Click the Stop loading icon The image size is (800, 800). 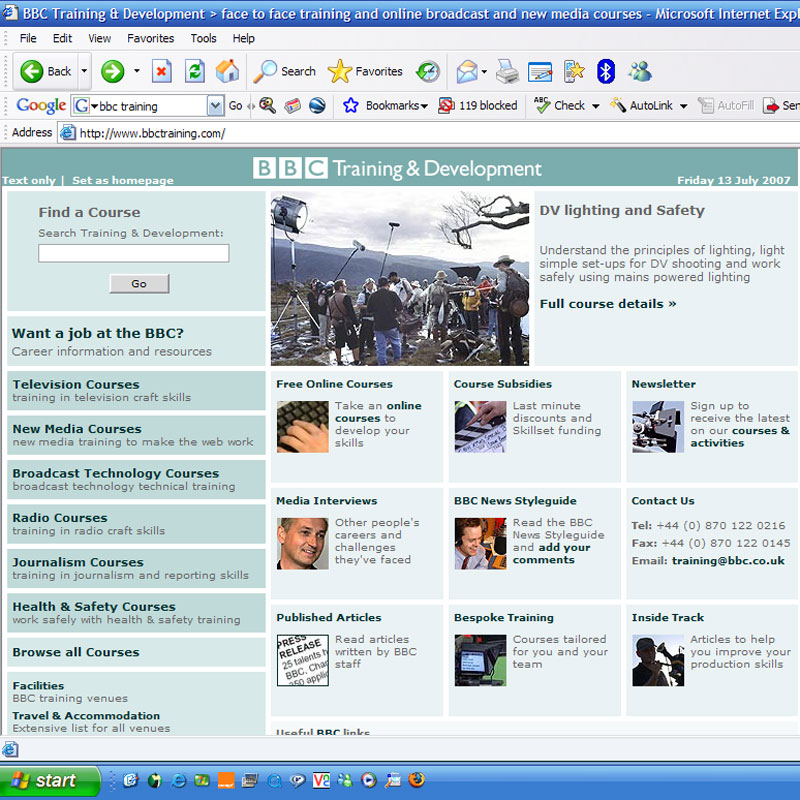point(161,72)
